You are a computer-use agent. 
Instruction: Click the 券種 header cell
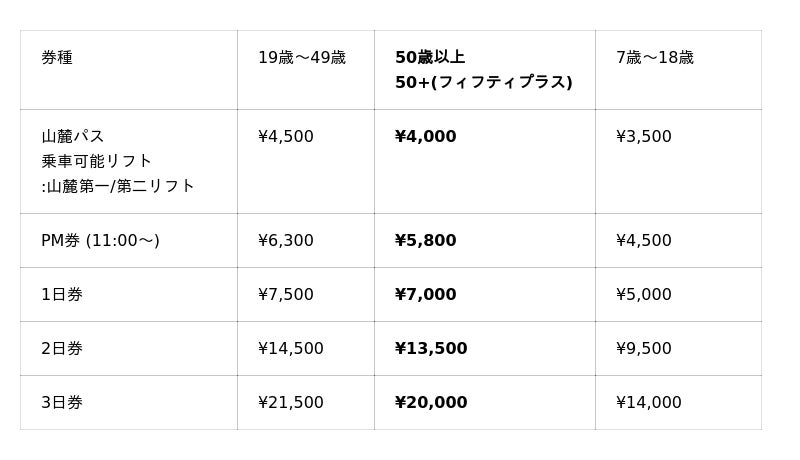click(x=57, y=58)
